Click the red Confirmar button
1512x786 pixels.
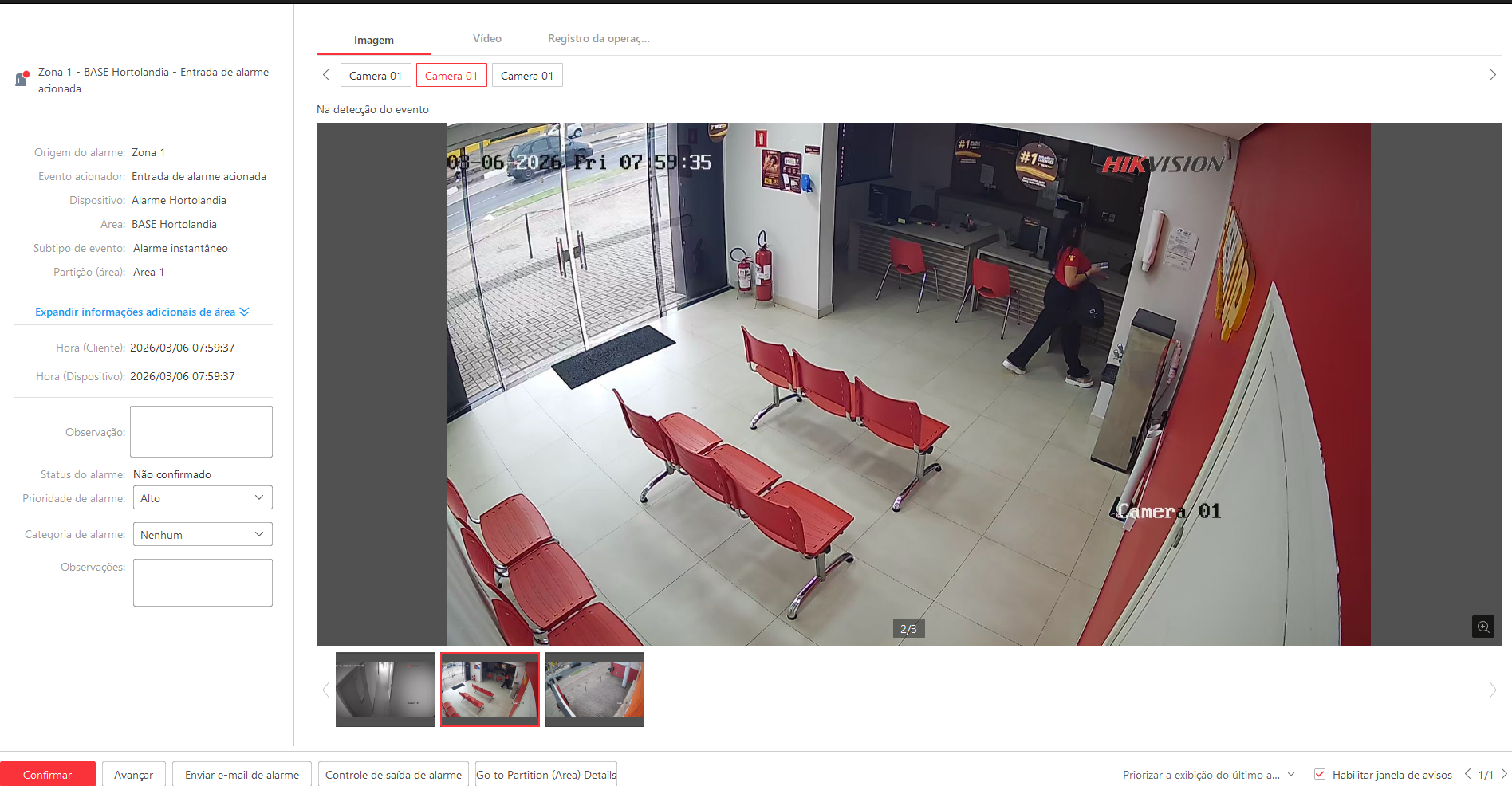pos(48,774)
